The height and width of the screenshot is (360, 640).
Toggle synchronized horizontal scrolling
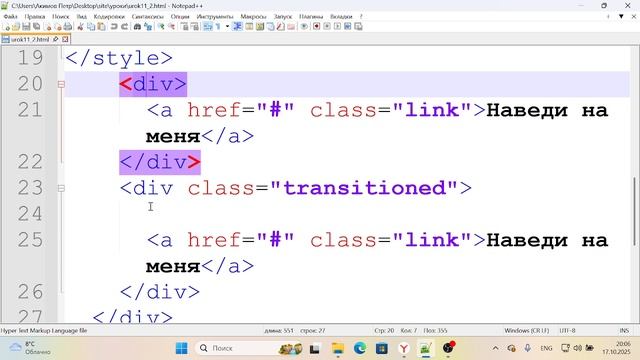click(195, 27)
